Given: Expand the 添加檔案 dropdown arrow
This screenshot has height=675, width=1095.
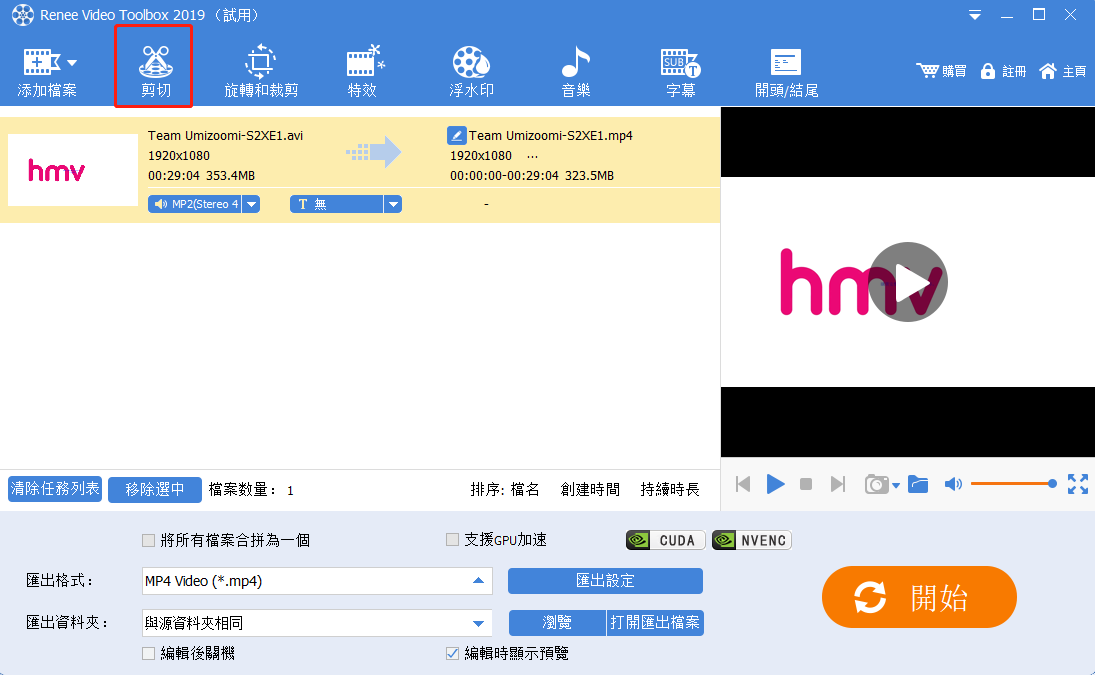Looking at the screenshot, I should click(x=72, y=63).
